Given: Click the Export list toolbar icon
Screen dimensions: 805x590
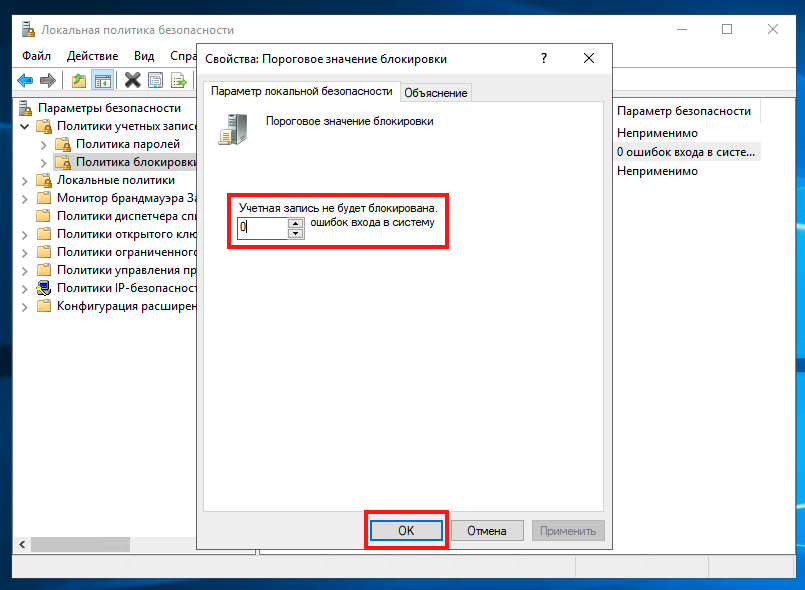Looking at the screenshot, I should (x=177, y=80).
